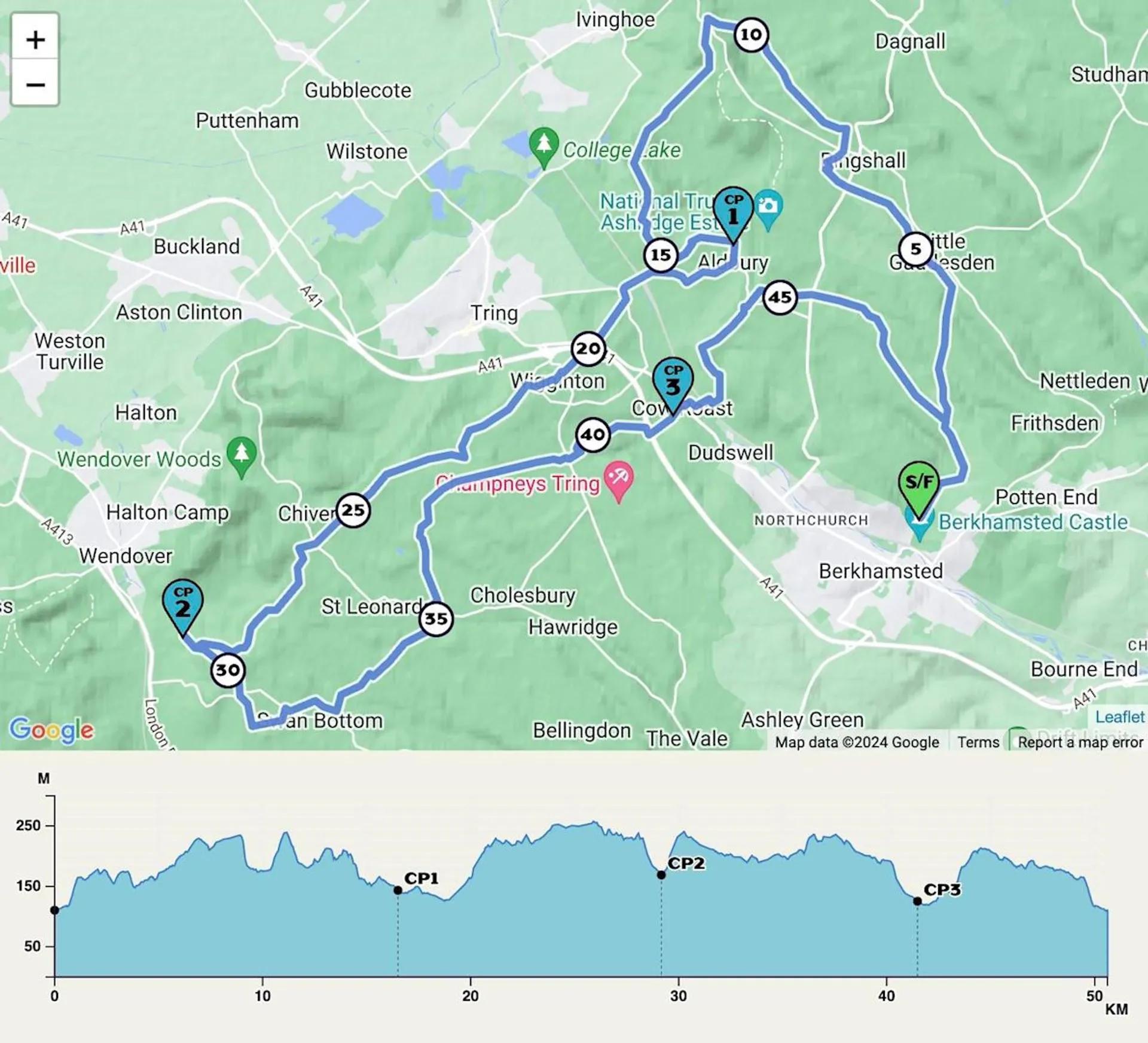Viewport: 1148px width, 1043px height.
Task: Click the CP2 point on elevation chart
Action: (x=661, y=875)
